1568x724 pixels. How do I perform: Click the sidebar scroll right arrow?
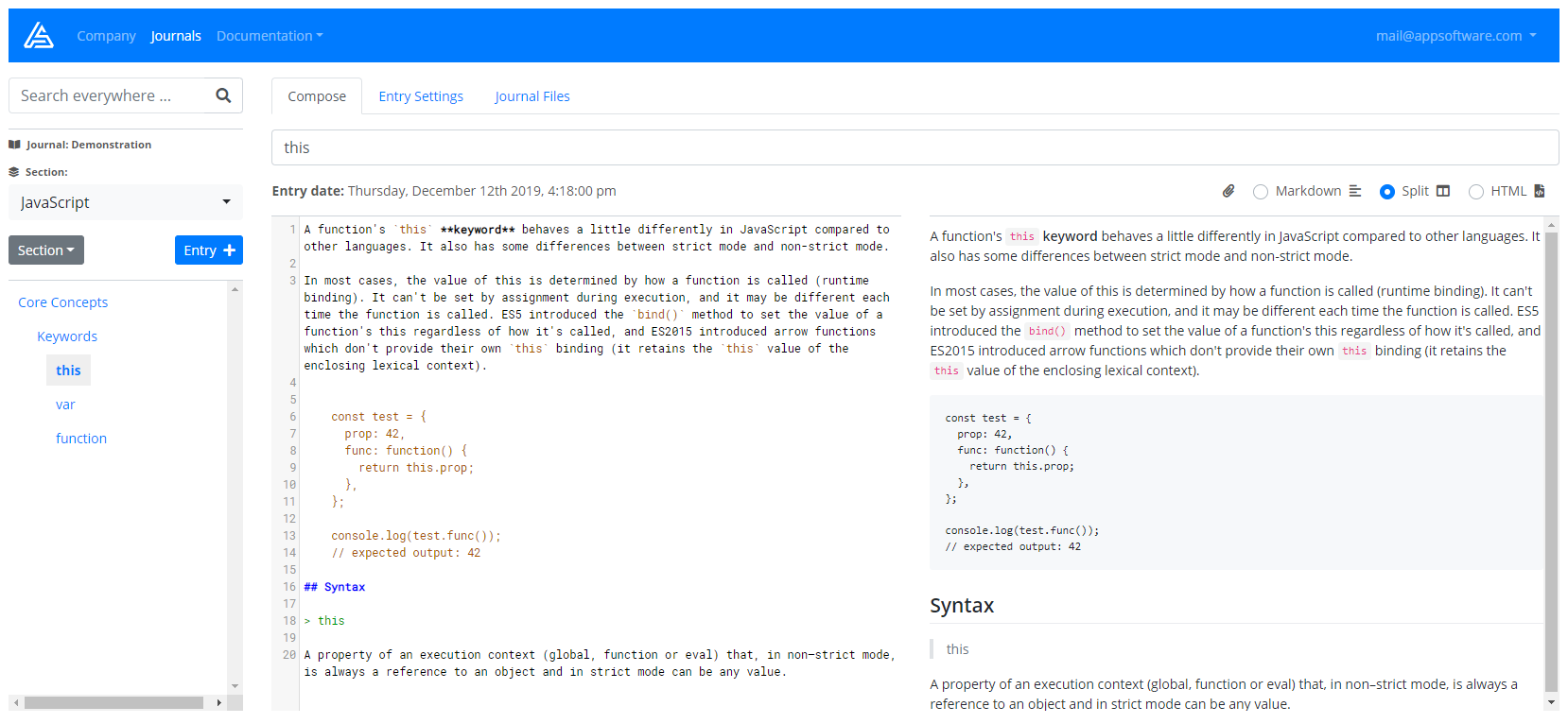[219, 702]
